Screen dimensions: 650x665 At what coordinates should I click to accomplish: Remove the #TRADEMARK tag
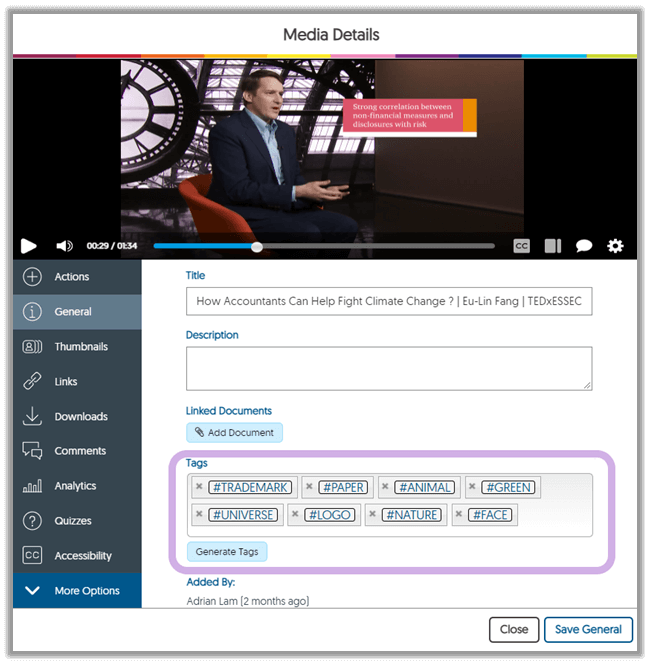coord(199,487)
